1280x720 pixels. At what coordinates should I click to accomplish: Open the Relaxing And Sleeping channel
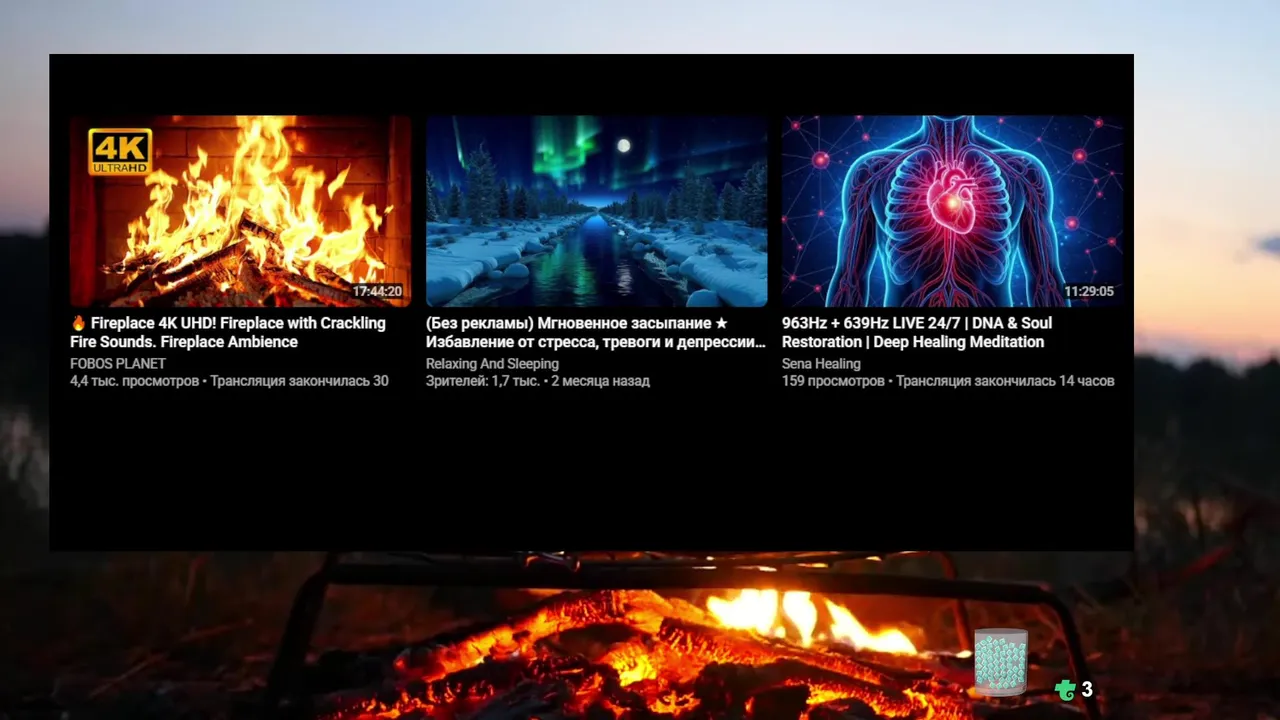492,364
